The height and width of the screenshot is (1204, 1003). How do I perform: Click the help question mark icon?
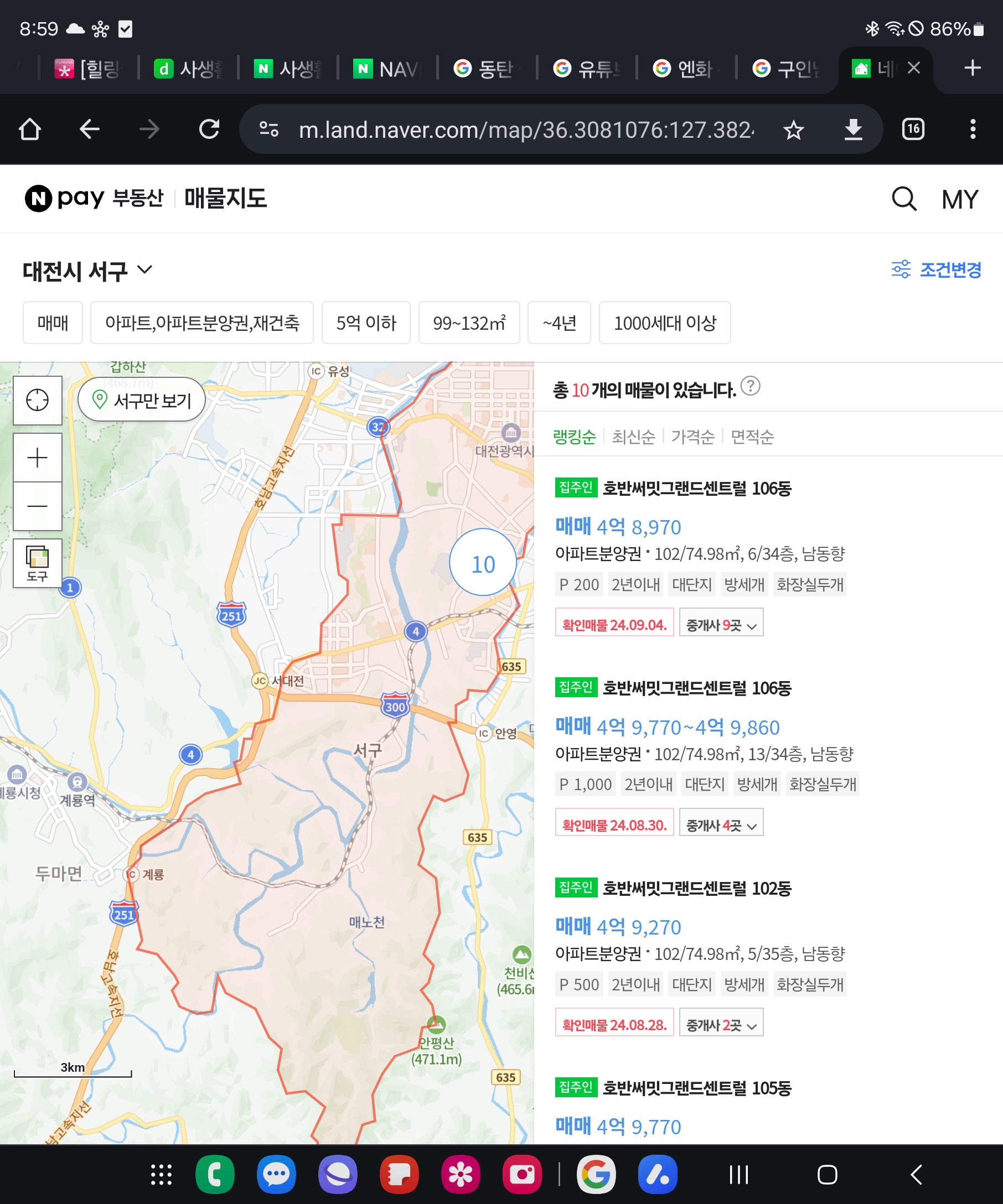click(750, 386)
